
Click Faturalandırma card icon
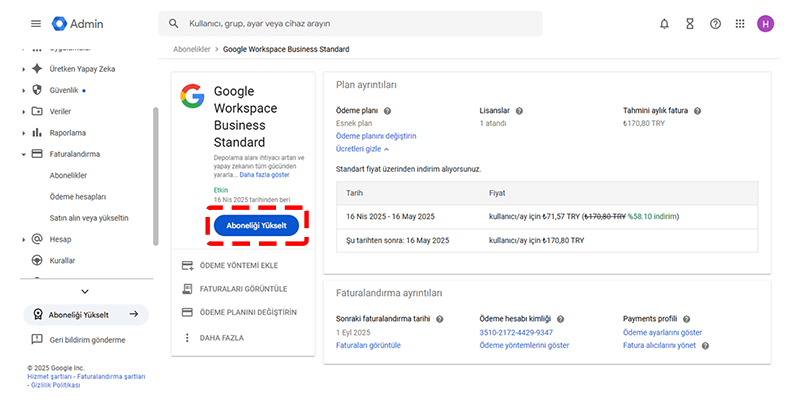point(37,154)
